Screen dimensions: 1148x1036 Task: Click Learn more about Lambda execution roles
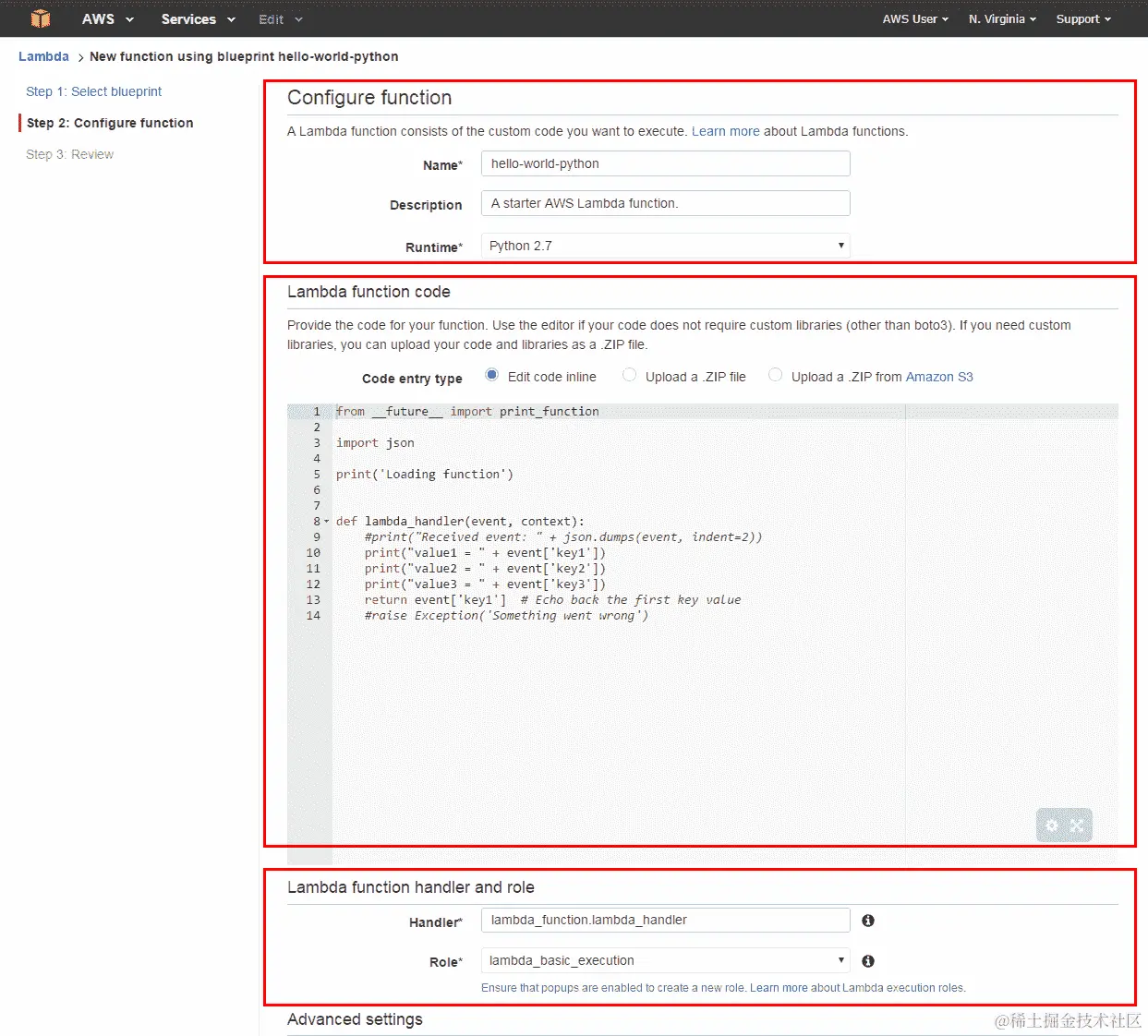click(x=779, y=988)
